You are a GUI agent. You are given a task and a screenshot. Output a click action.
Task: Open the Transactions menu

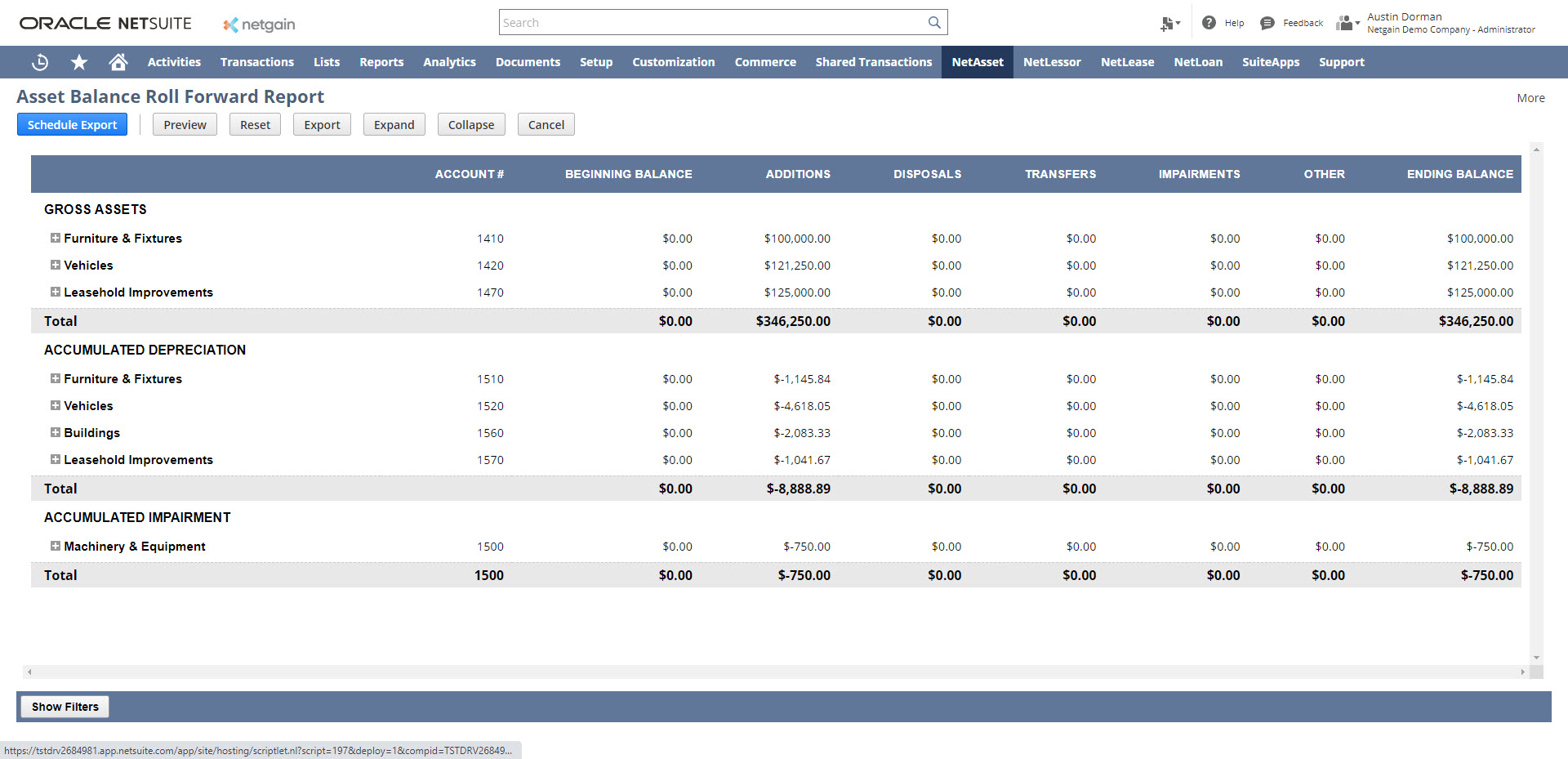[257, 62]
